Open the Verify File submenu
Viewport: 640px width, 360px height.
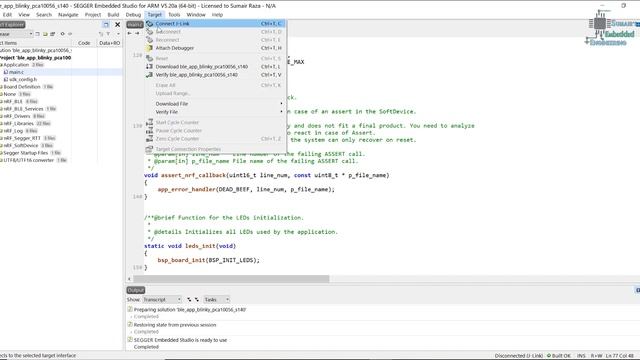[215, 112]
